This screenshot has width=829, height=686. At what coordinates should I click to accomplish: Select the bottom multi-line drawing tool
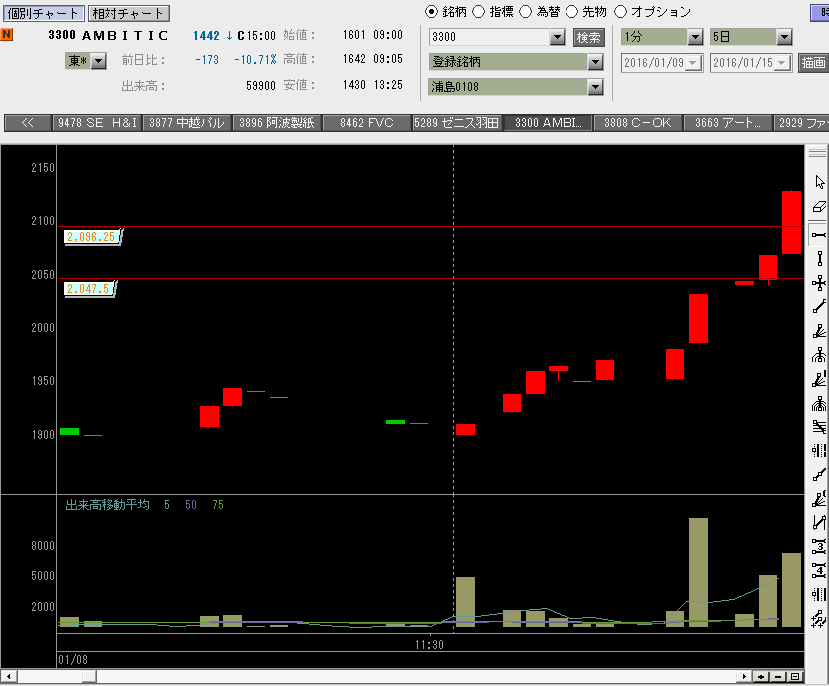pyautogui.click(x=819, y=618)
